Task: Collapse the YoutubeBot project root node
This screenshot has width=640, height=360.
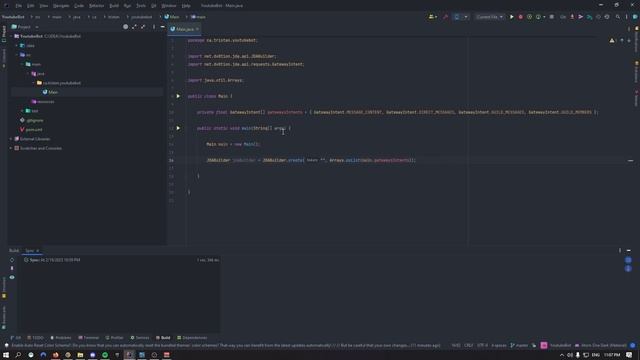Action: 11,36
